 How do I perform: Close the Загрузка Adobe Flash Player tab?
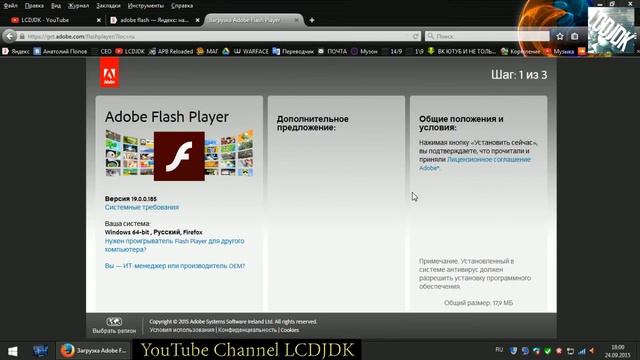click(297, 20)
